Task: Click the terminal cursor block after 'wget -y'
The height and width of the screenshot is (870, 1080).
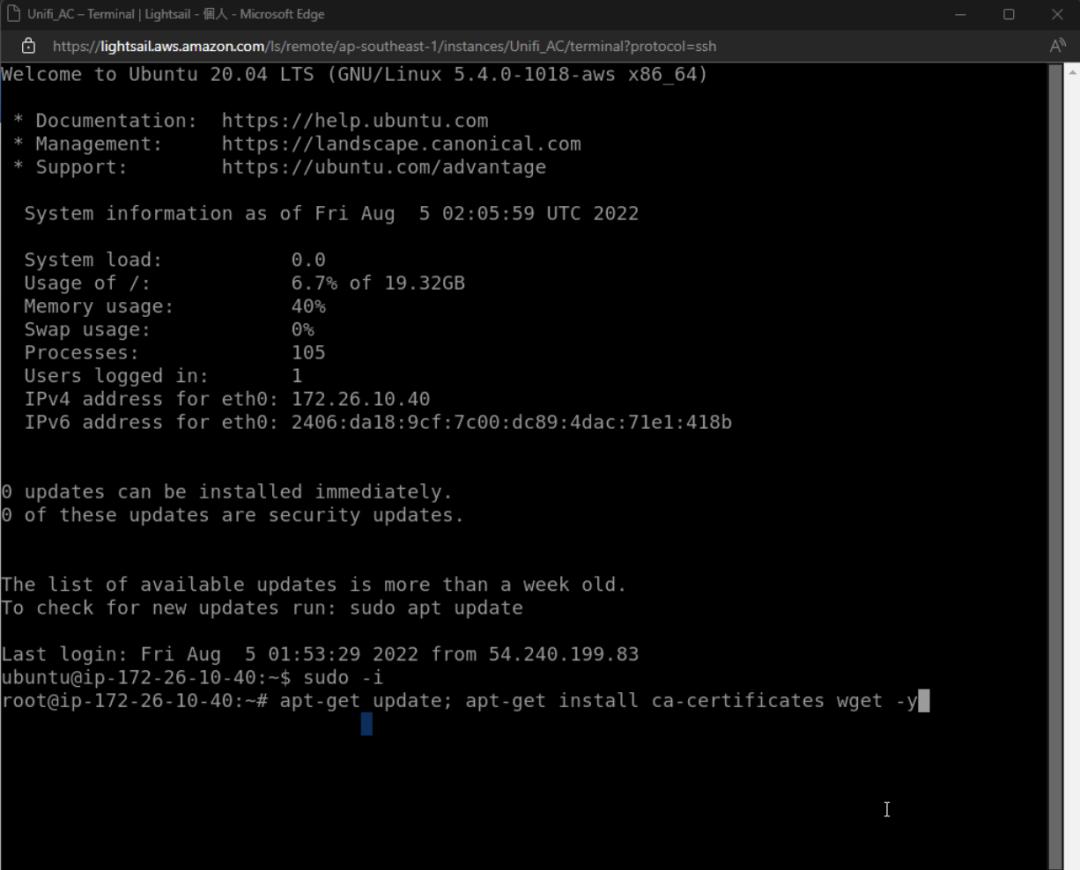Action: [924, 701]
